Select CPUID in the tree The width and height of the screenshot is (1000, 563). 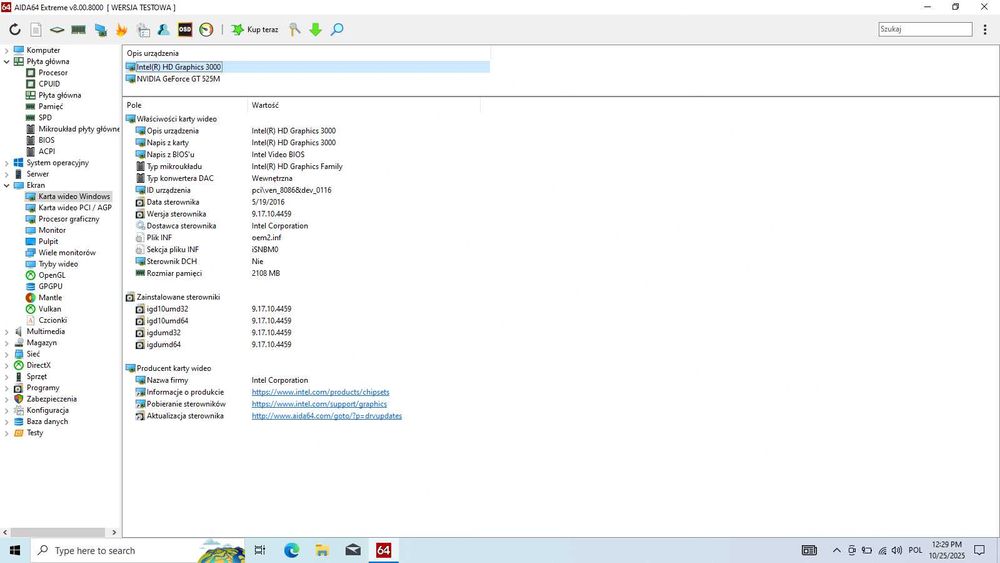[x=49, y=84]
